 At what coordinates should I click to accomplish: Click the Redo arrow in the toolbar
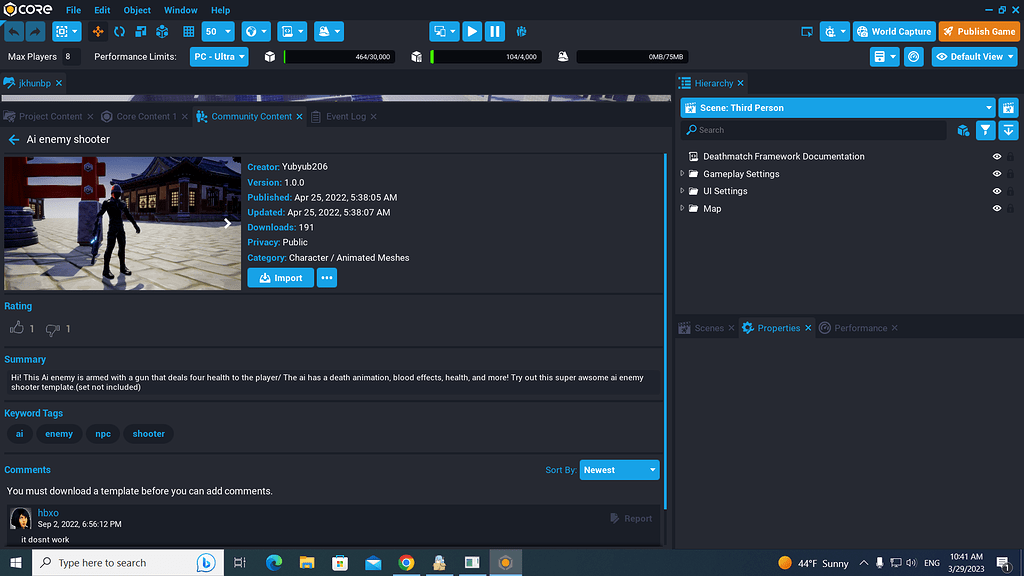tap(35, 31)
